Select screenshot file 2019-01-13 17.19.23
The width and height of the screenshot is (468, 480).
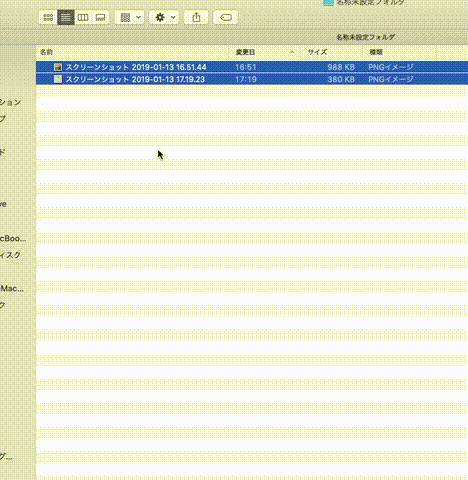point(252,79)
